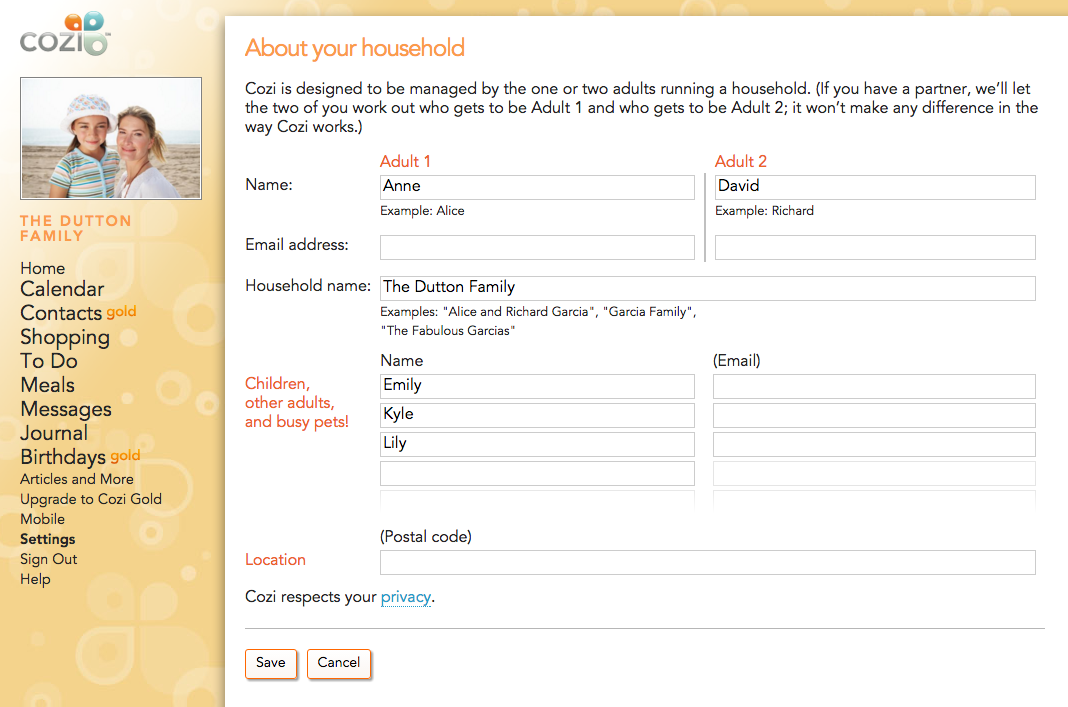1068x707 pixels.
Task: Open the Journal section
Action: pyautogui.click(x=54, y=433)
